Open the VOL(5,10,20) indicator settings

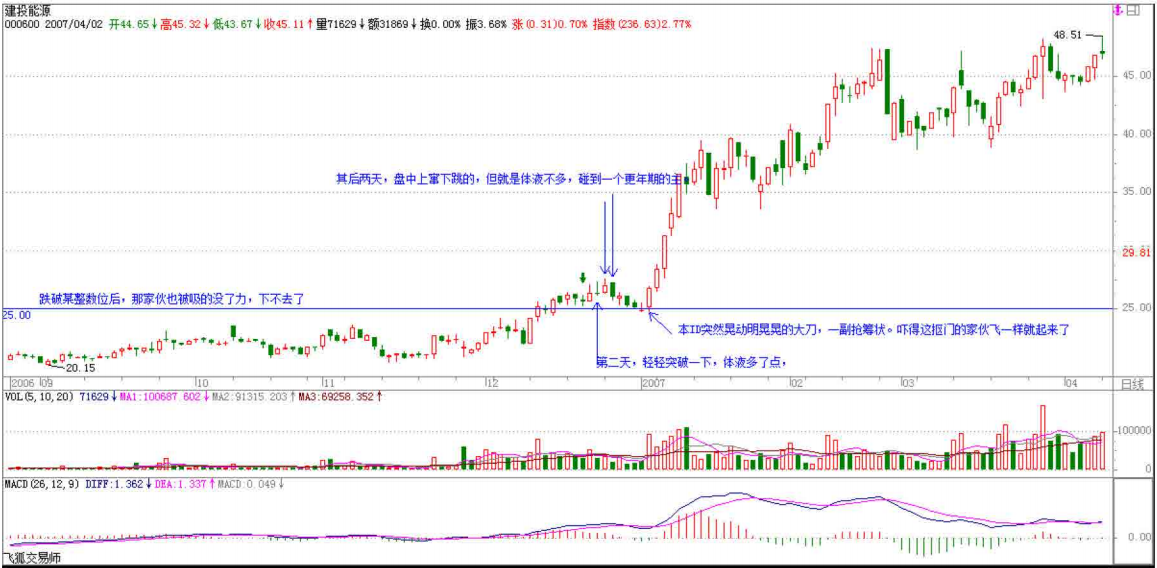[x=38, y=397]
